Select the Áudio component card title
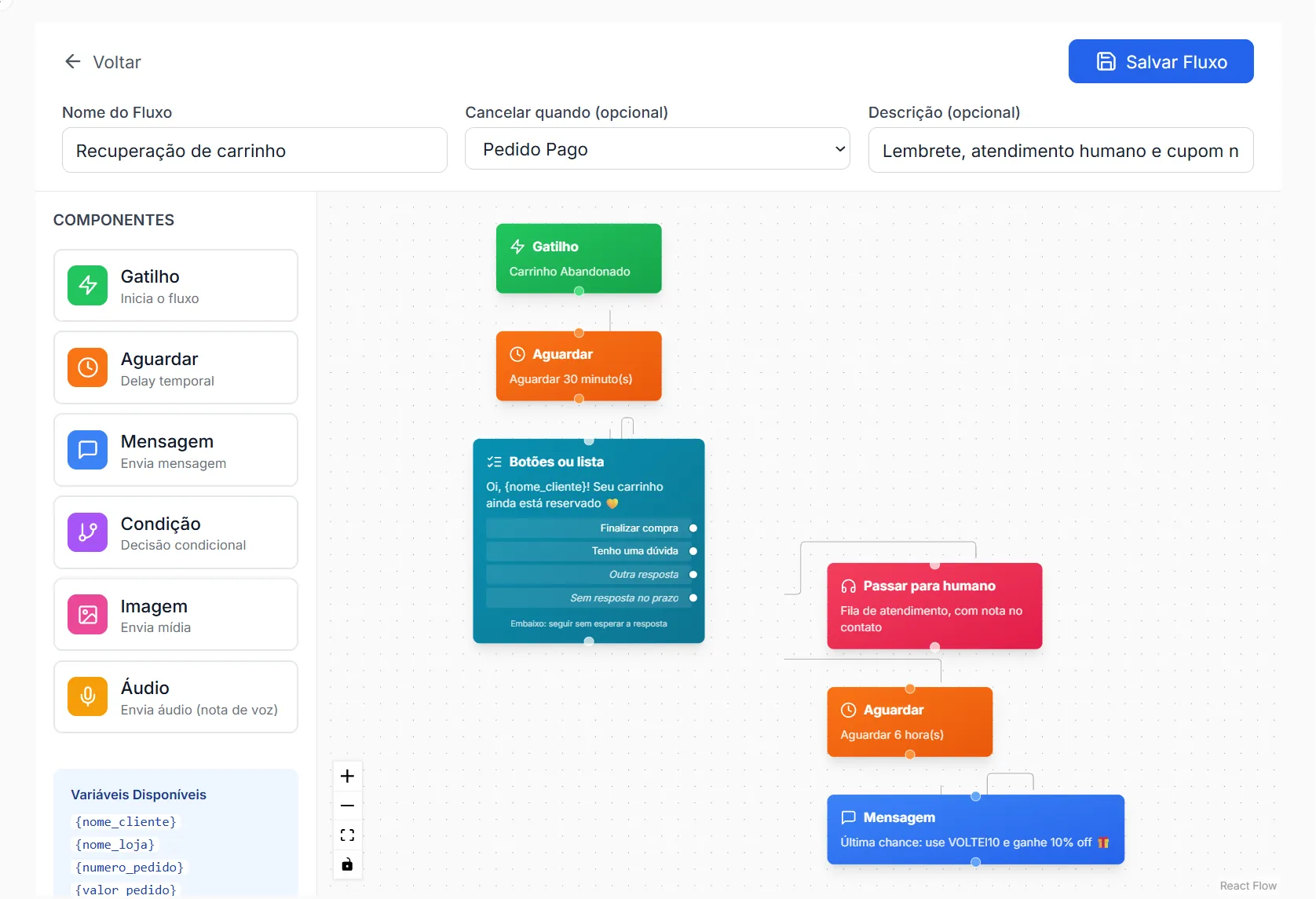This screenshot has width=1316, height=899. (x=145, y=688)
